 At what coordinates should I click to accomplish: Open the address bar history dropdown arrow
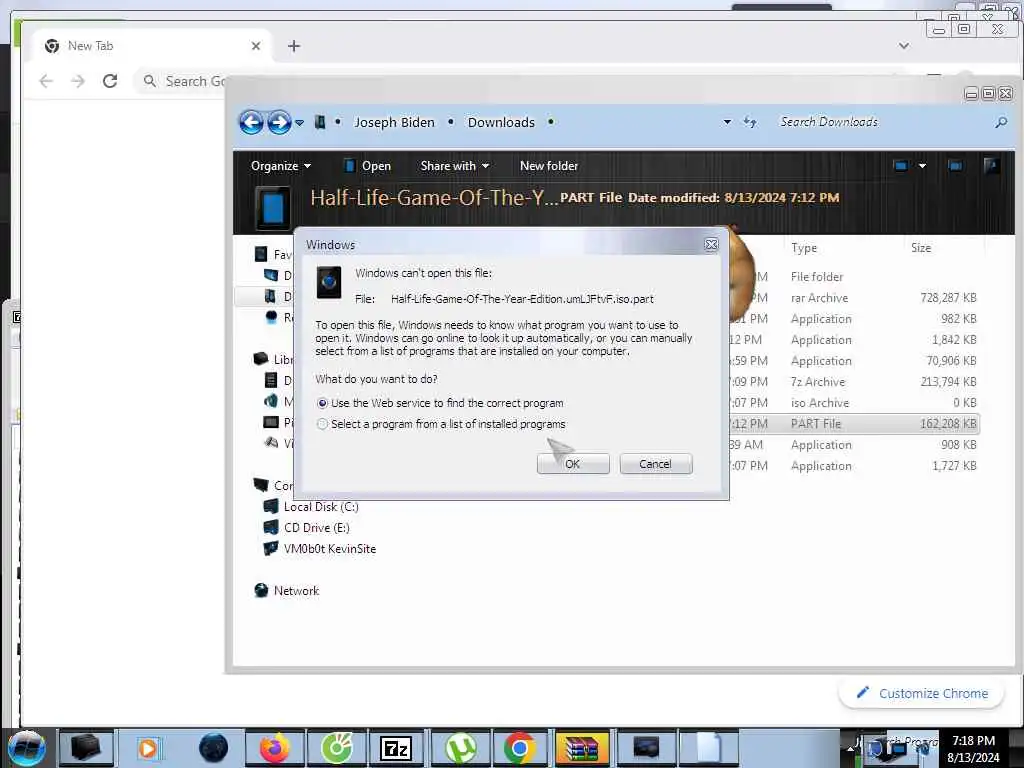(727, 122)
